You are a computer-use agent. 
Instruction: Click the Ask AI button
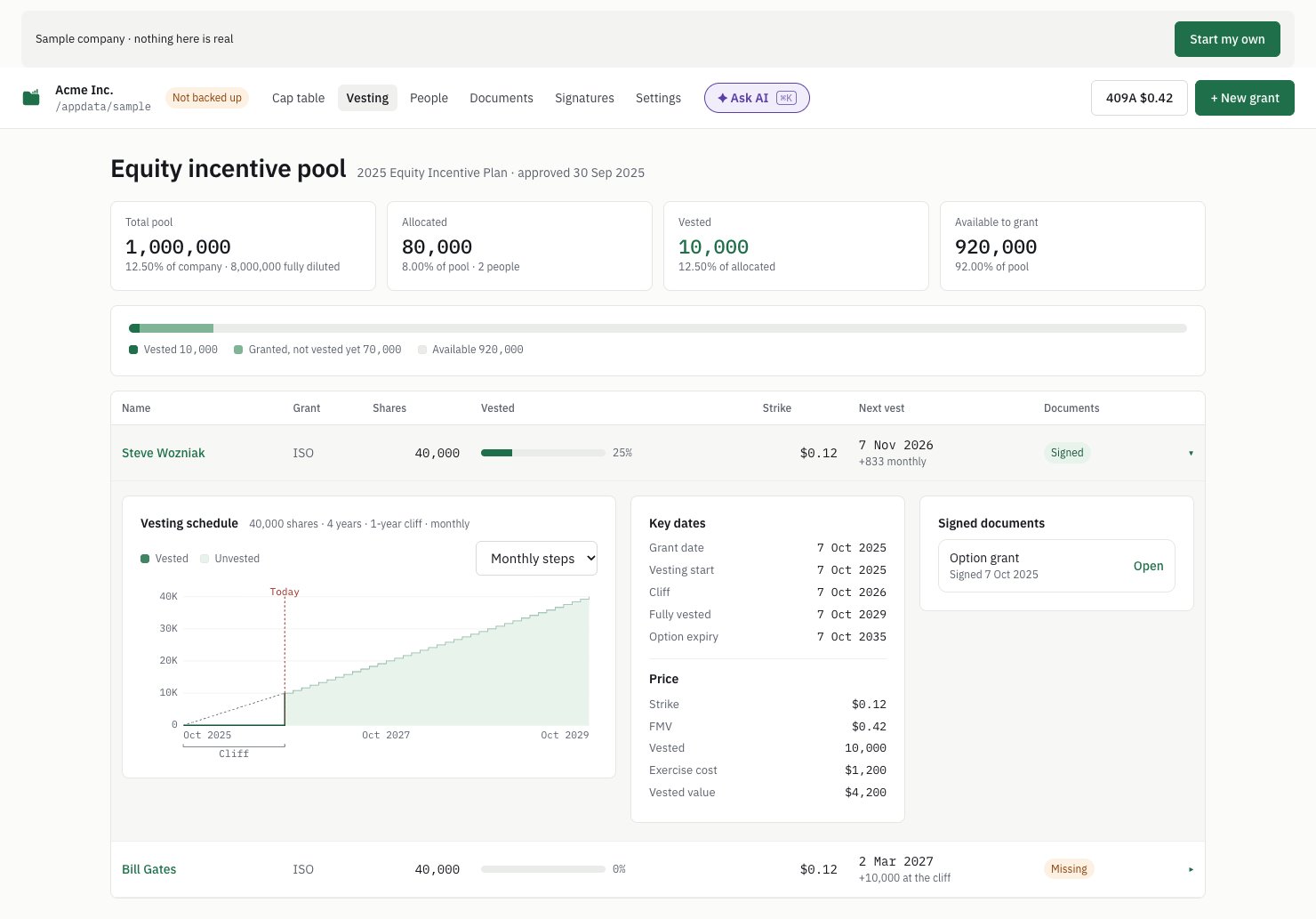coord(757,98)
